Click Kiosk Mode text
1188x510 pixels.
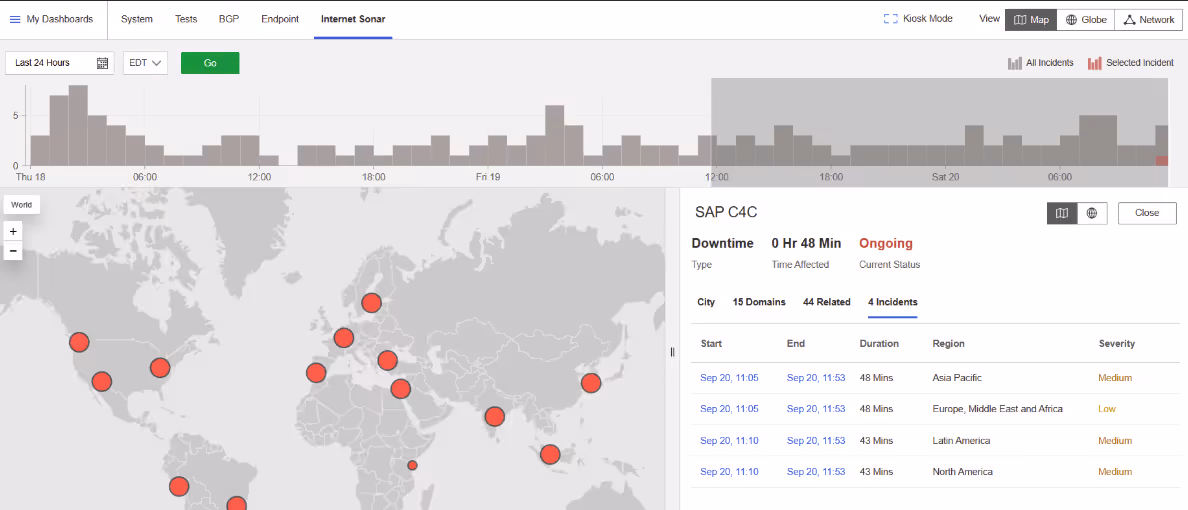click(x=928, y=19)
